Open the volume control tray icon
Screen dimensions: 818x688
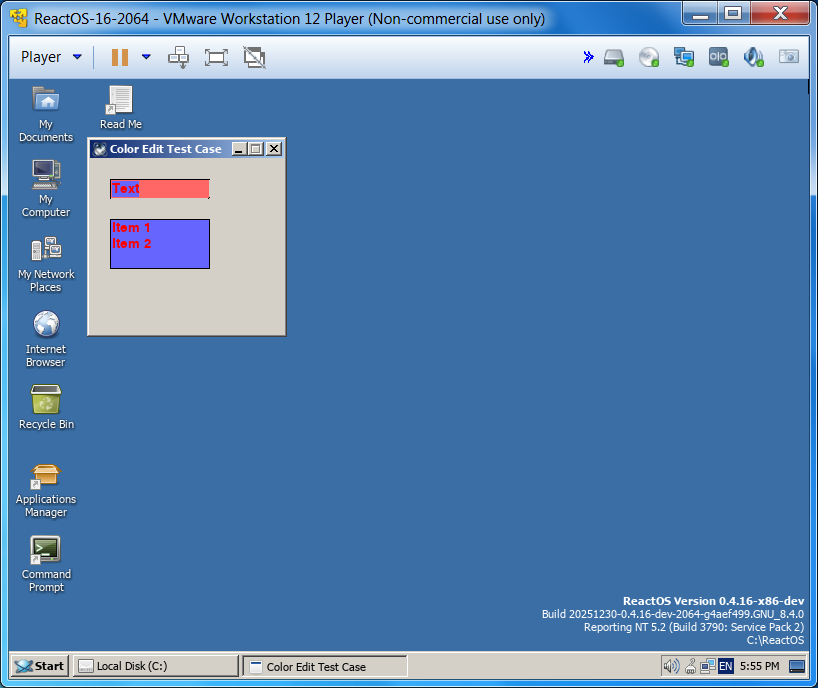click(671, 666)
